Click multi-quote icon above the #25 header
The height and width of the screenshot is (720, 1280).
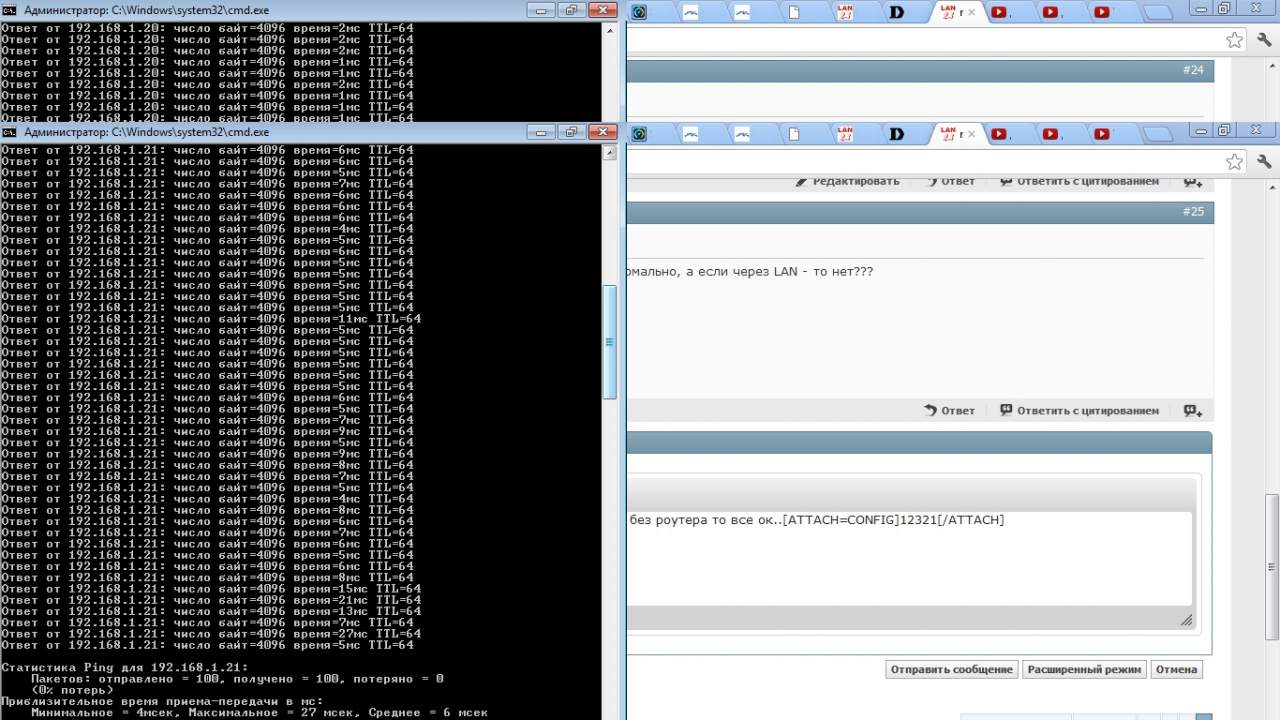click(x=1193, y=182)
